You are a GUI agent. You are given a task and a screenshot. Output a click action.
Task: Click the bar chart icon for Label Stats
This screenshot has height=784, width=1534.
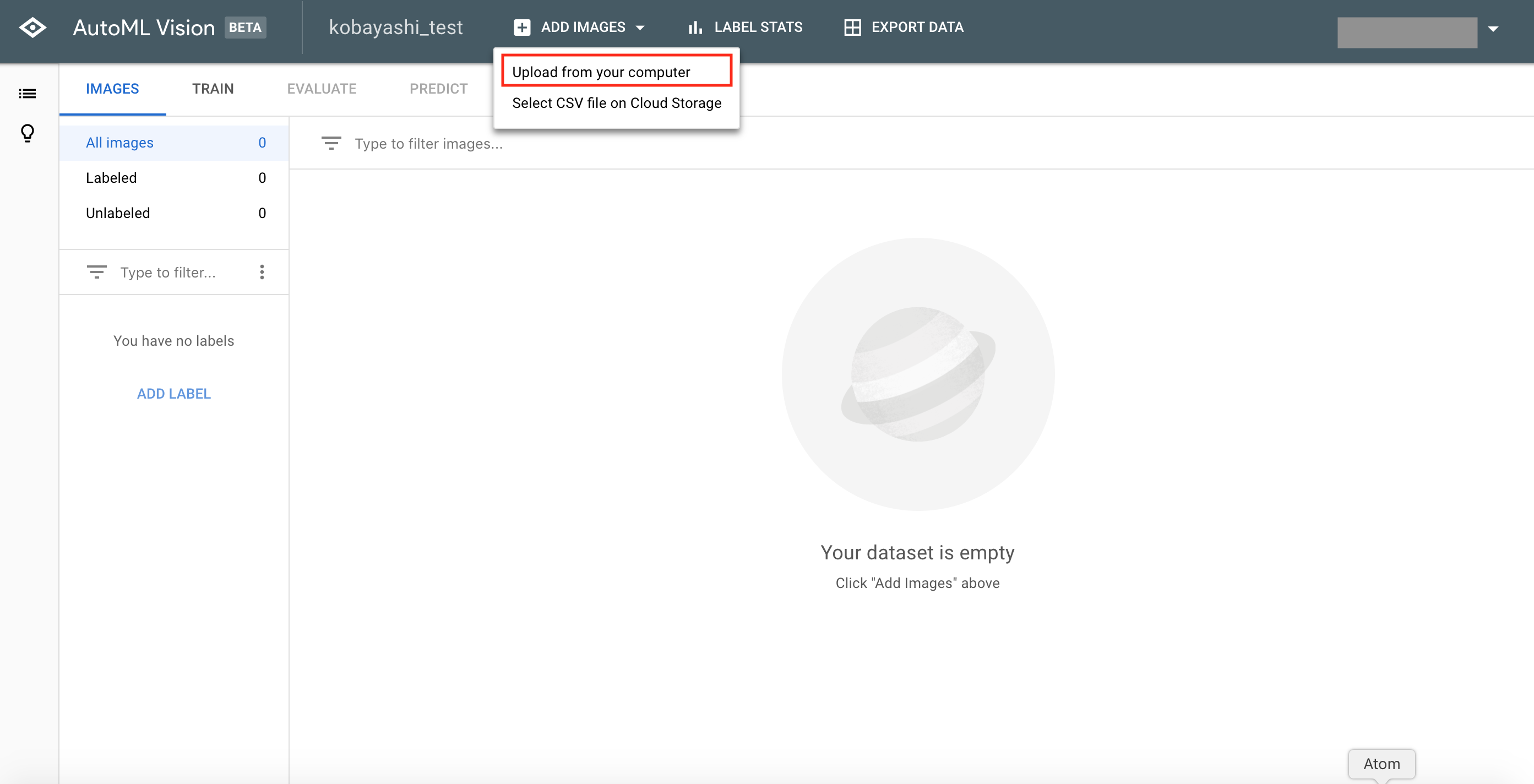tap(695, 28)
